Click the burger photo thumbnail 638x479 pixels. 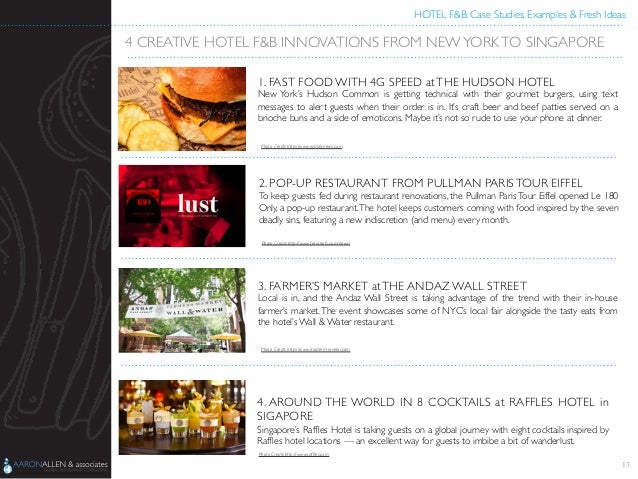click(x=182, y=109)
